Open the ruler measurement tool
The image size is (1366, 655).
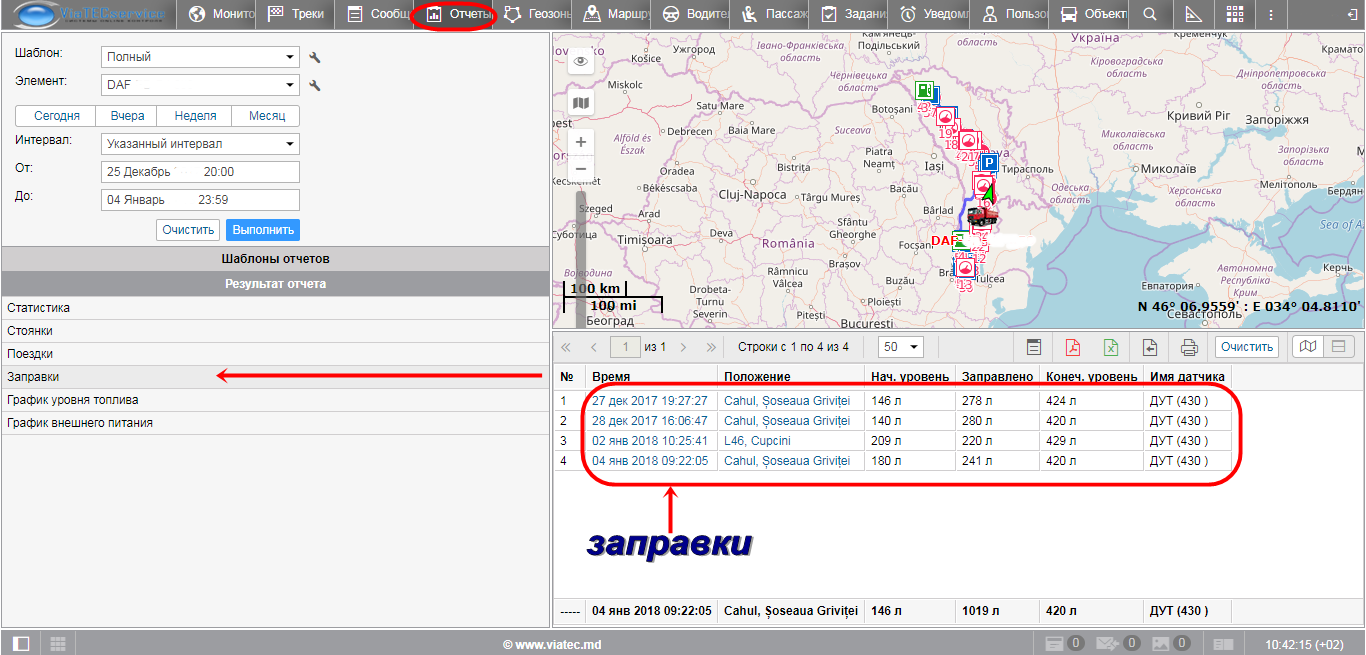tap(1192, 15)
